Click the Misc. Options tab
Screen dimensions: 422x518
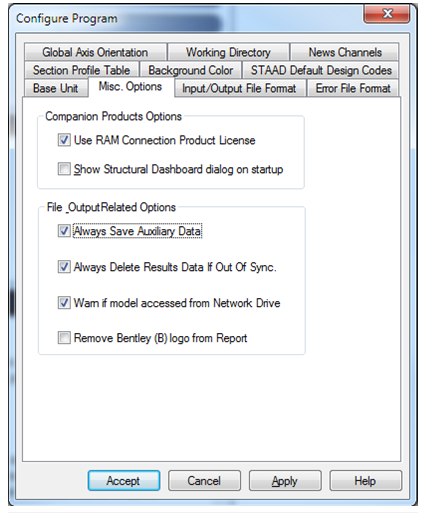point(130,87)
